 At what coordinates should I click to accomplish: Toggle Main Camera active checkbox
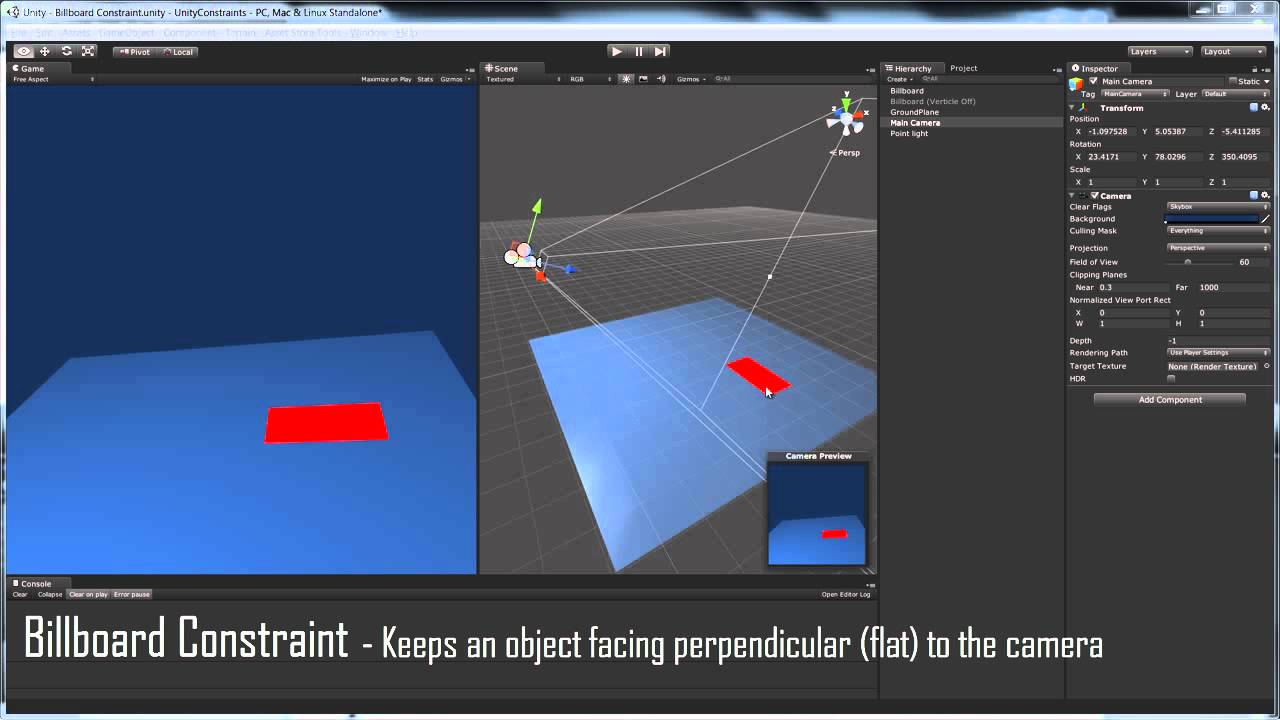(x=1094, y=81)
